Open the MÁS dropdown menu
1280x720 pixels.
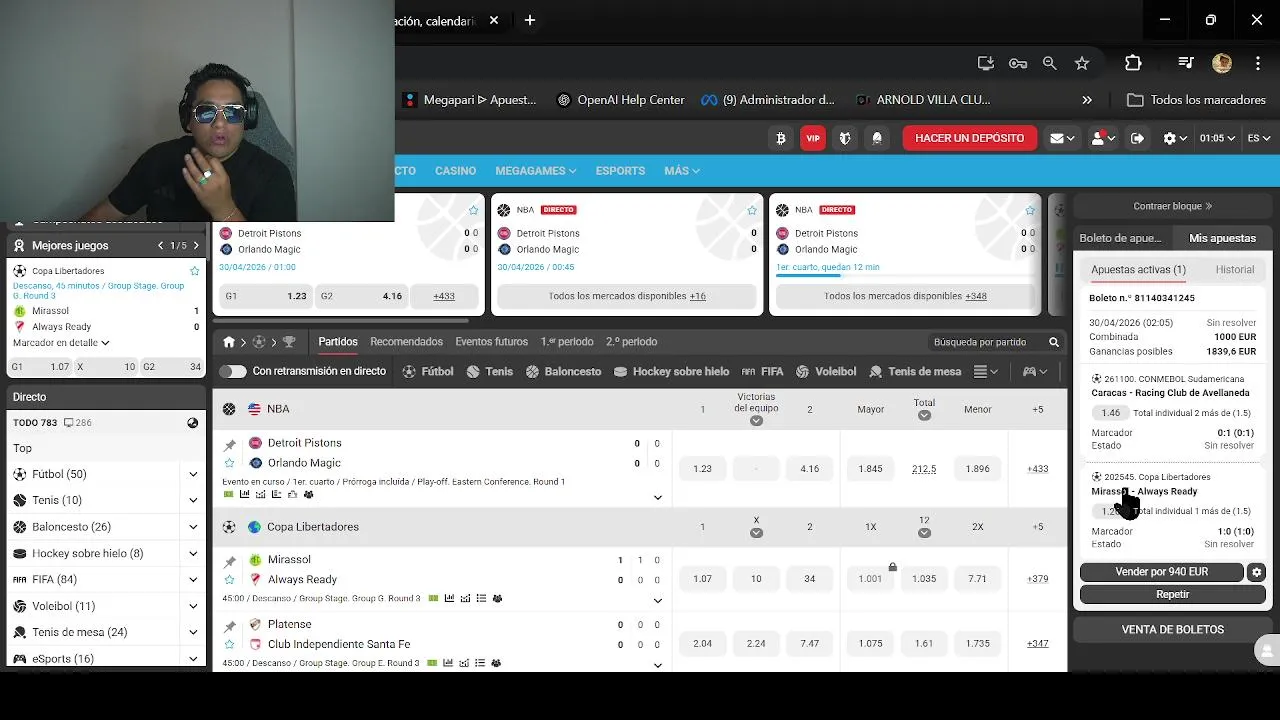pyautogui.click(x=681, y=171)
